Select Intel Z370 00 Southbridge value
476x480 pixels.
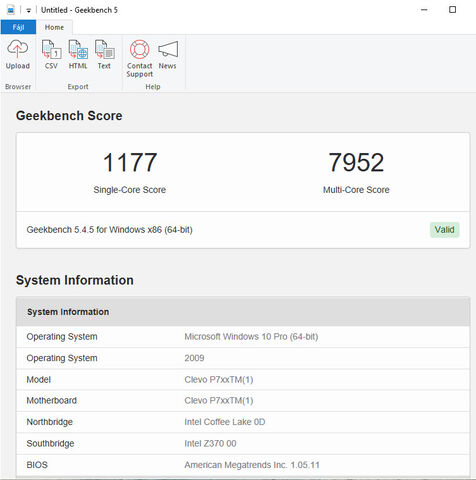point(210,443)
